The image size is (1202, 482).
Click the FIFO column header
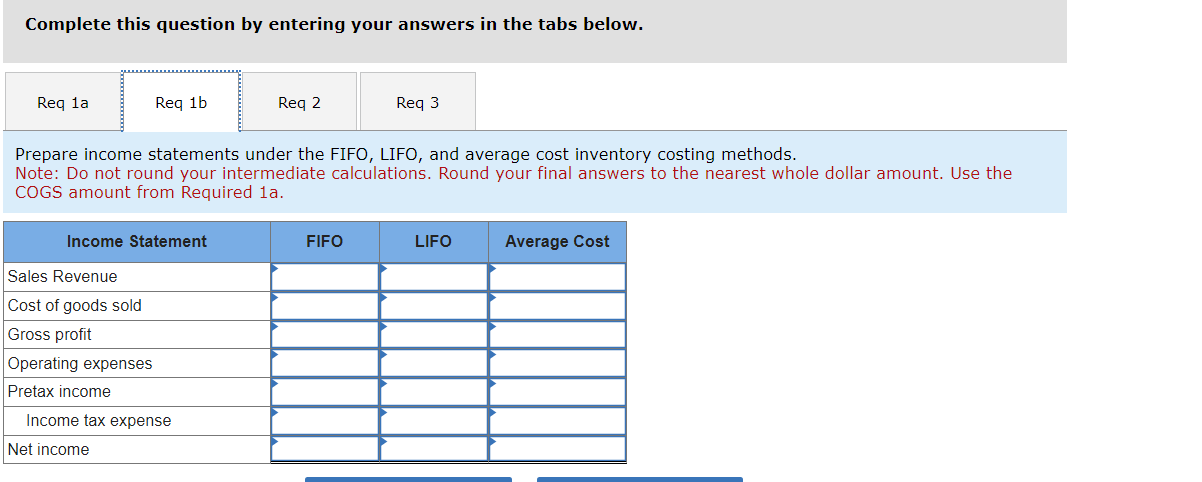point(325,242)
